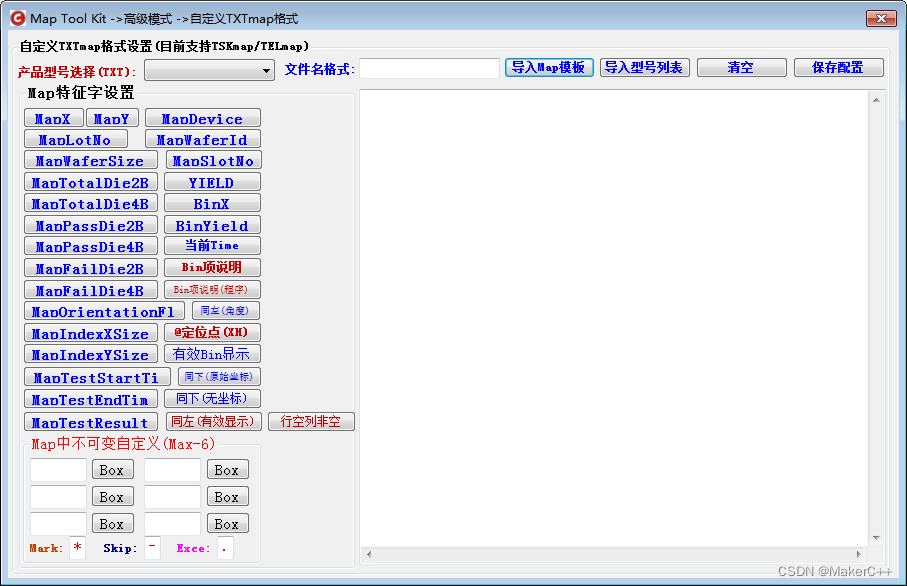
Task: Select the MapX feature field button
Action: click(x=54, y=117)
